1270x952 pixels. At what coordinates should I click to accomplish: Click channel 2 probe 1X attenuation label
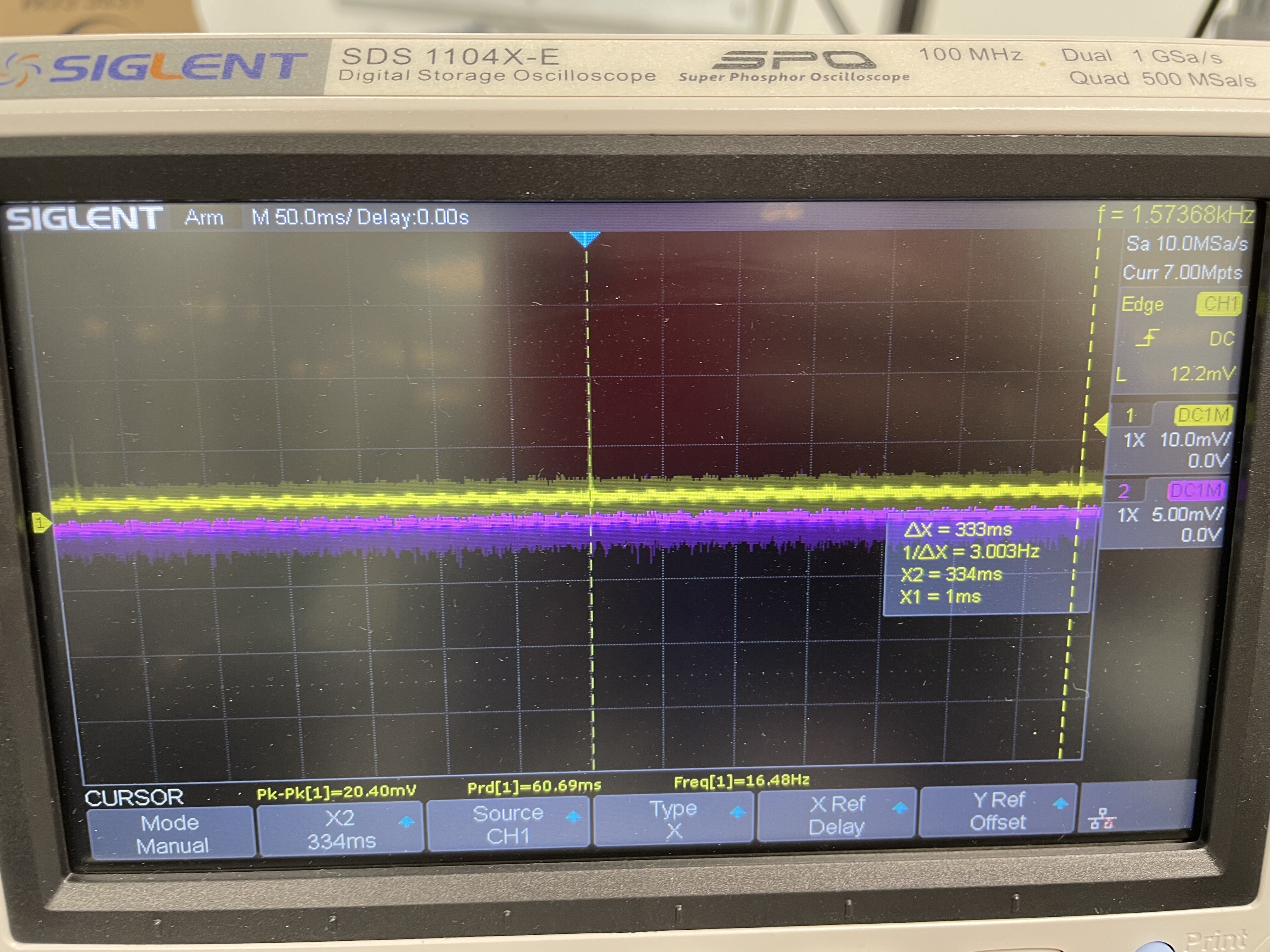point(1128,515)
